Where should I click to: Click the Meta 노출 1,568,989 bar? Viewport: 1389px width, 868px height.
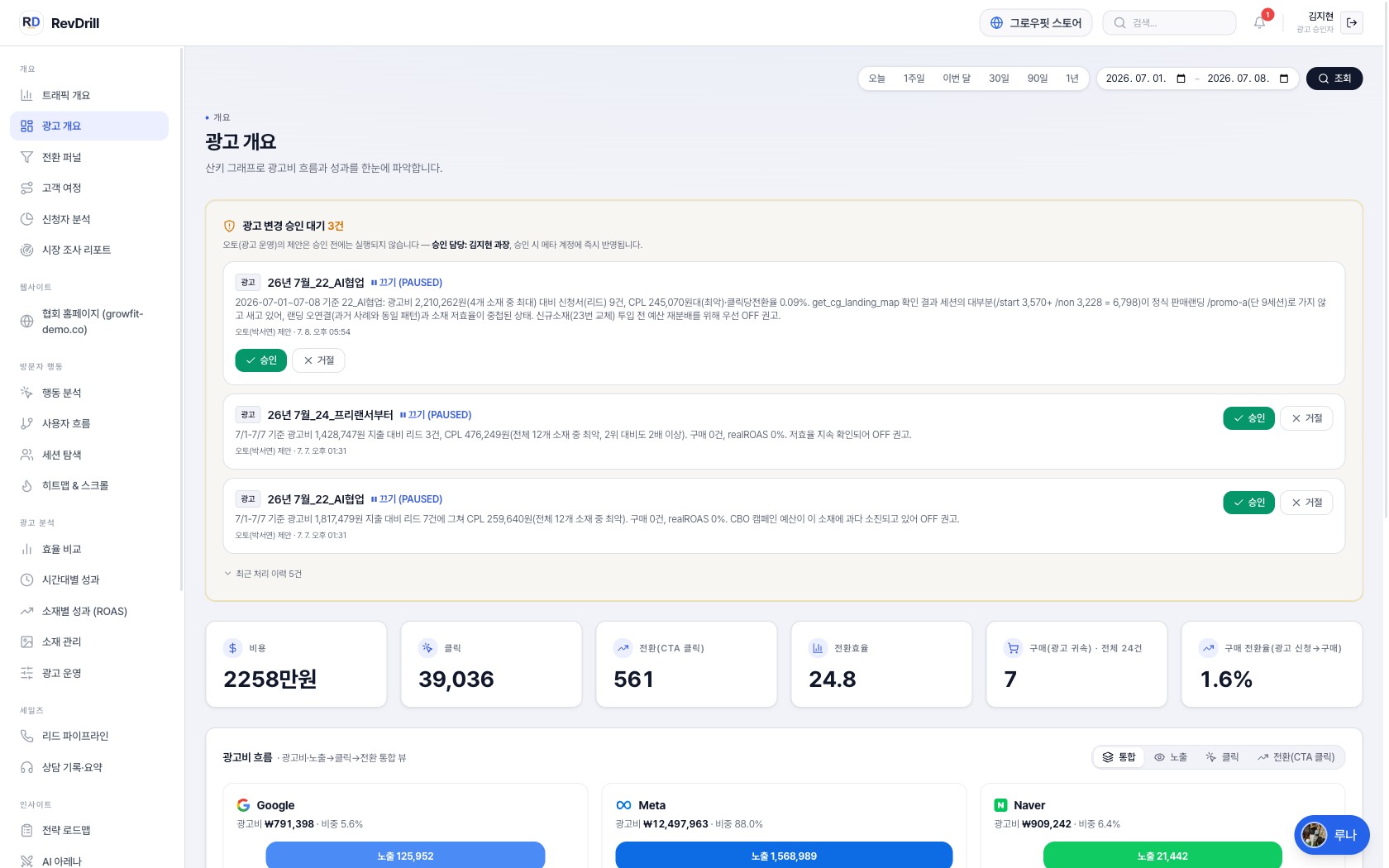pos(784,856)
